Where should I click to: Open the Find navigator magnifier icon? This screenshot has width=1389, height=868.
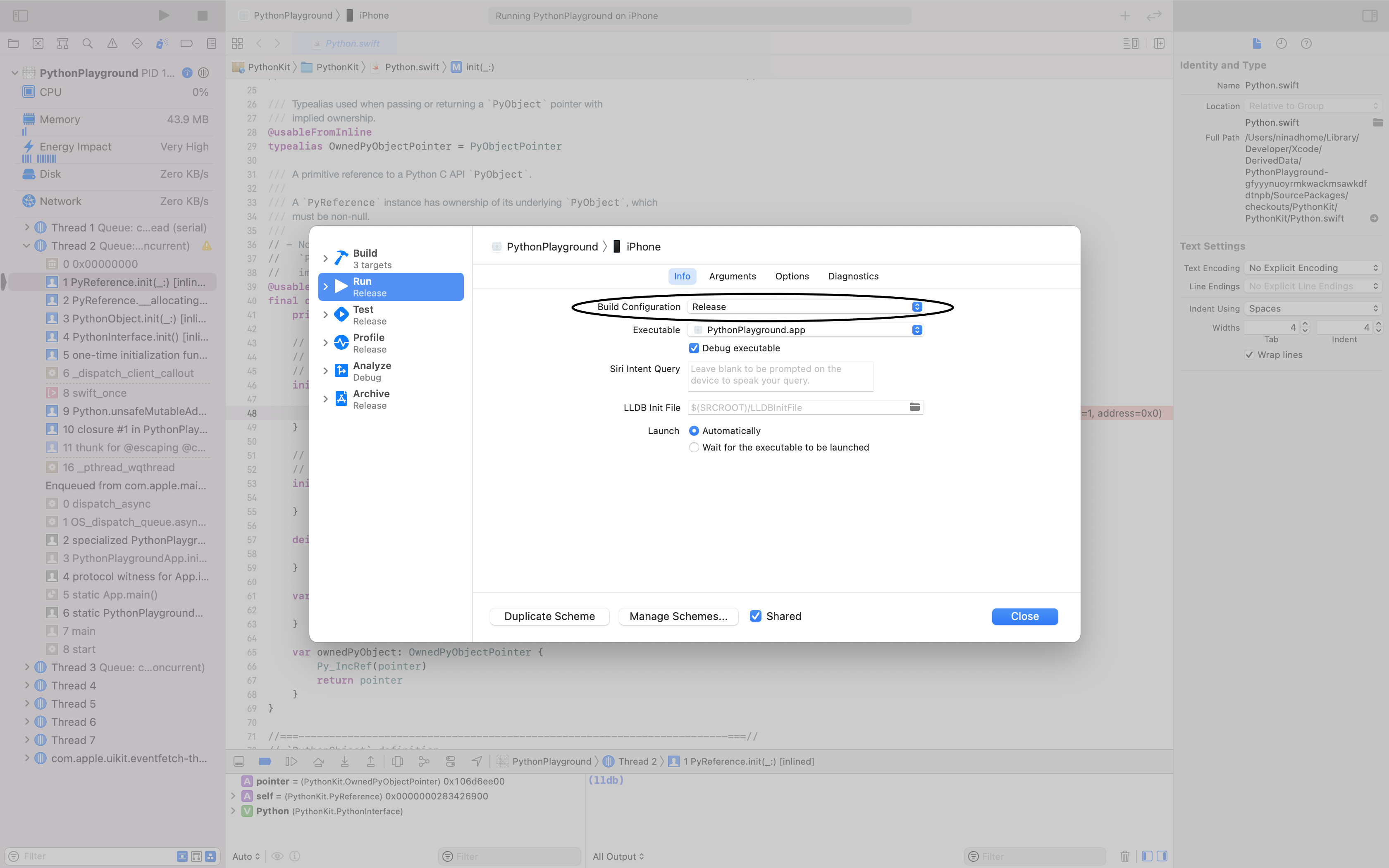(87, 44)
